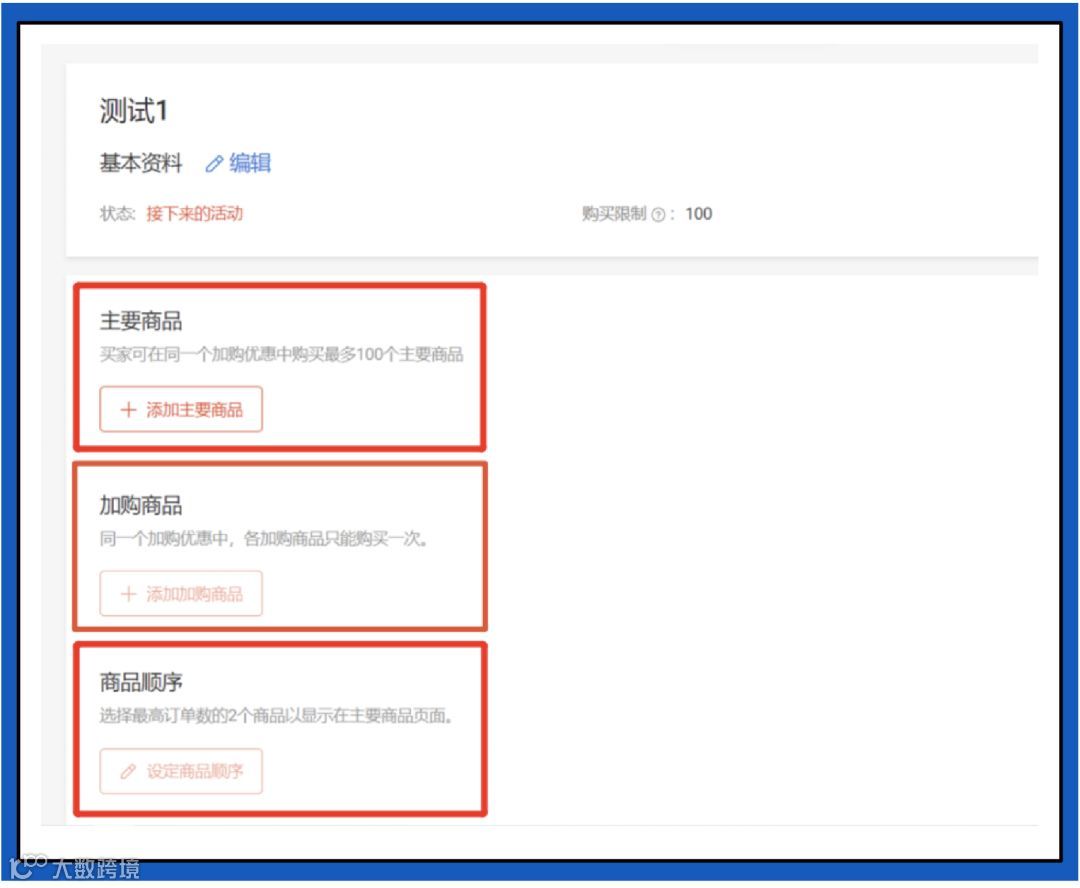Viewport: 1080px width, 888px height.
Task: Click the 商品顺序 section heading
Action: (141, 682)
